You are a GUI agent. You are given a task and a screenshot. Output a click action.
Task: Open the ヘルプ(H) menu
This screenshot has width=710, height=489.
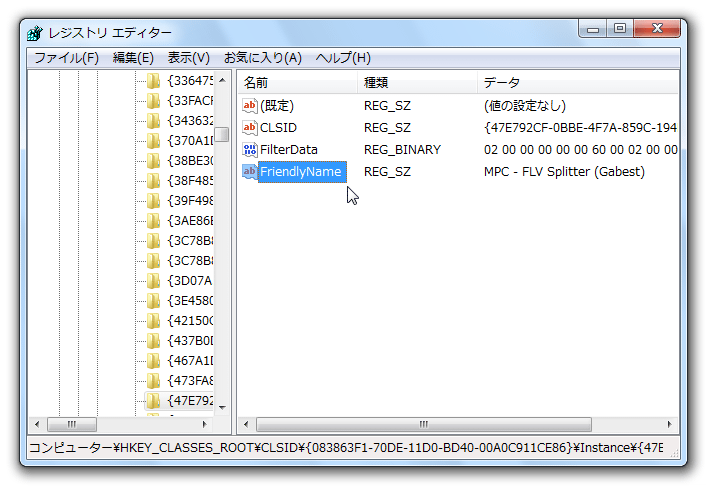[343, 58]
